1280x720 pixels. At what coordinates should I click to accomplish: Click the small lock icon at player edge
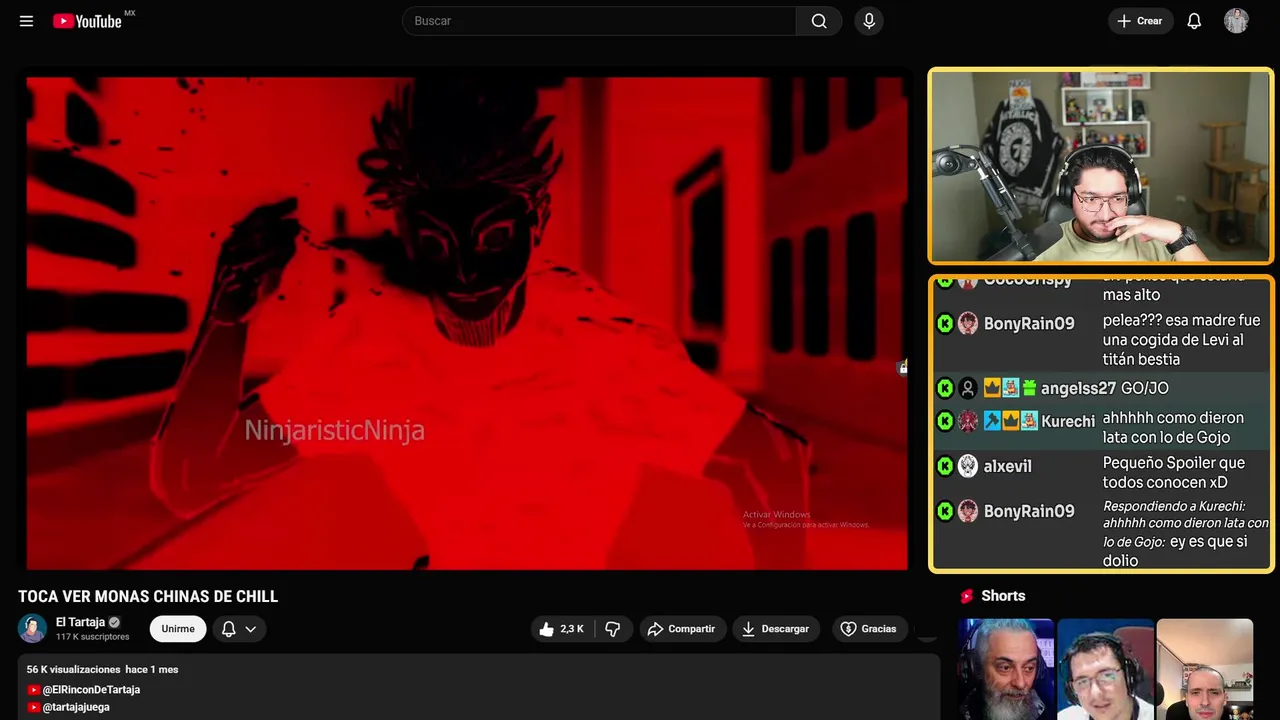(x=903, y=368)
